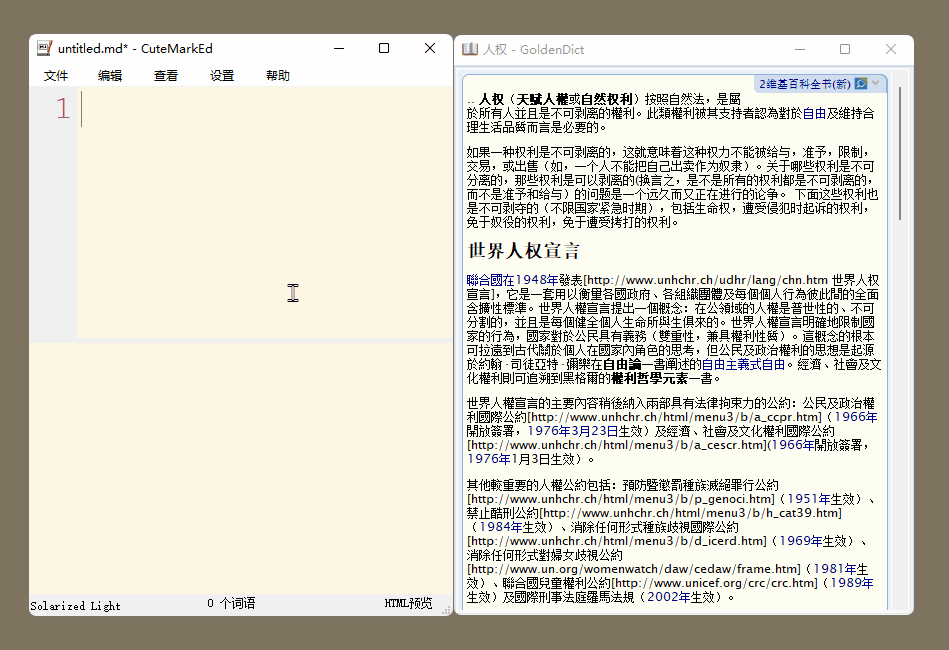
Task: Open the 帮助 menu
Action: (278, 76)
